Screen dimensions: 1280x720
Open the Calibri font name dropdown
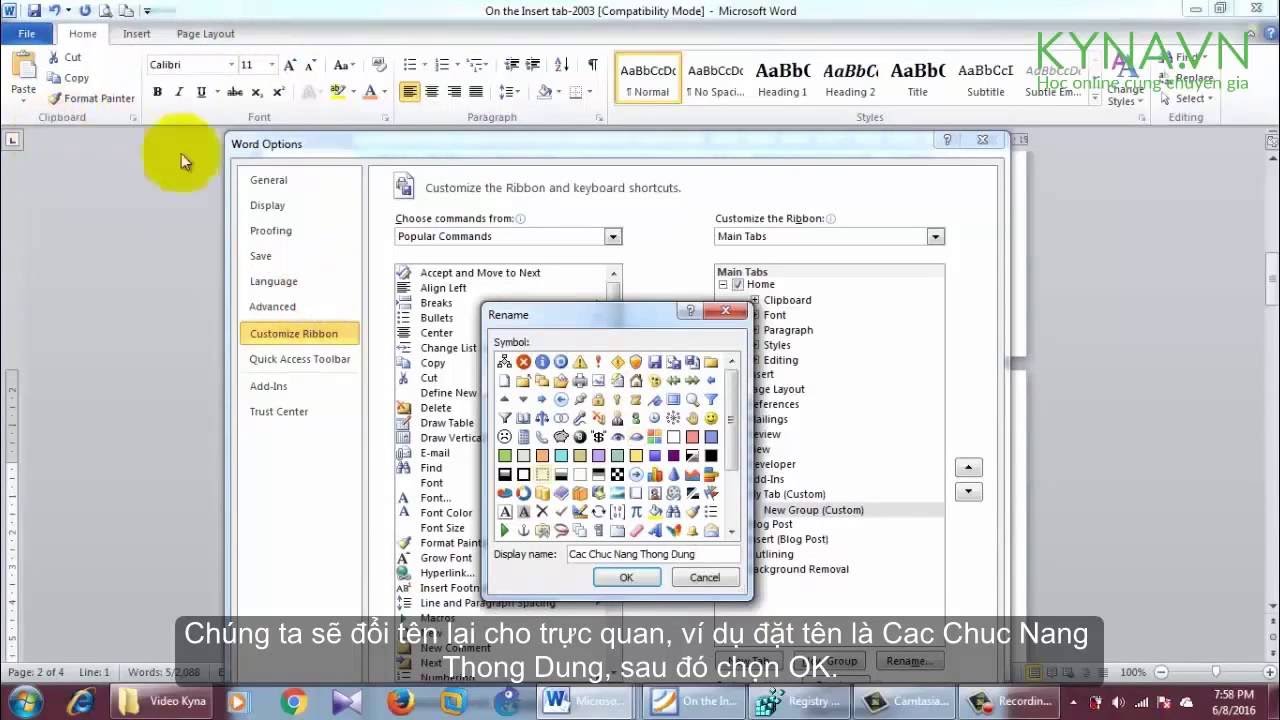[231, 65]
